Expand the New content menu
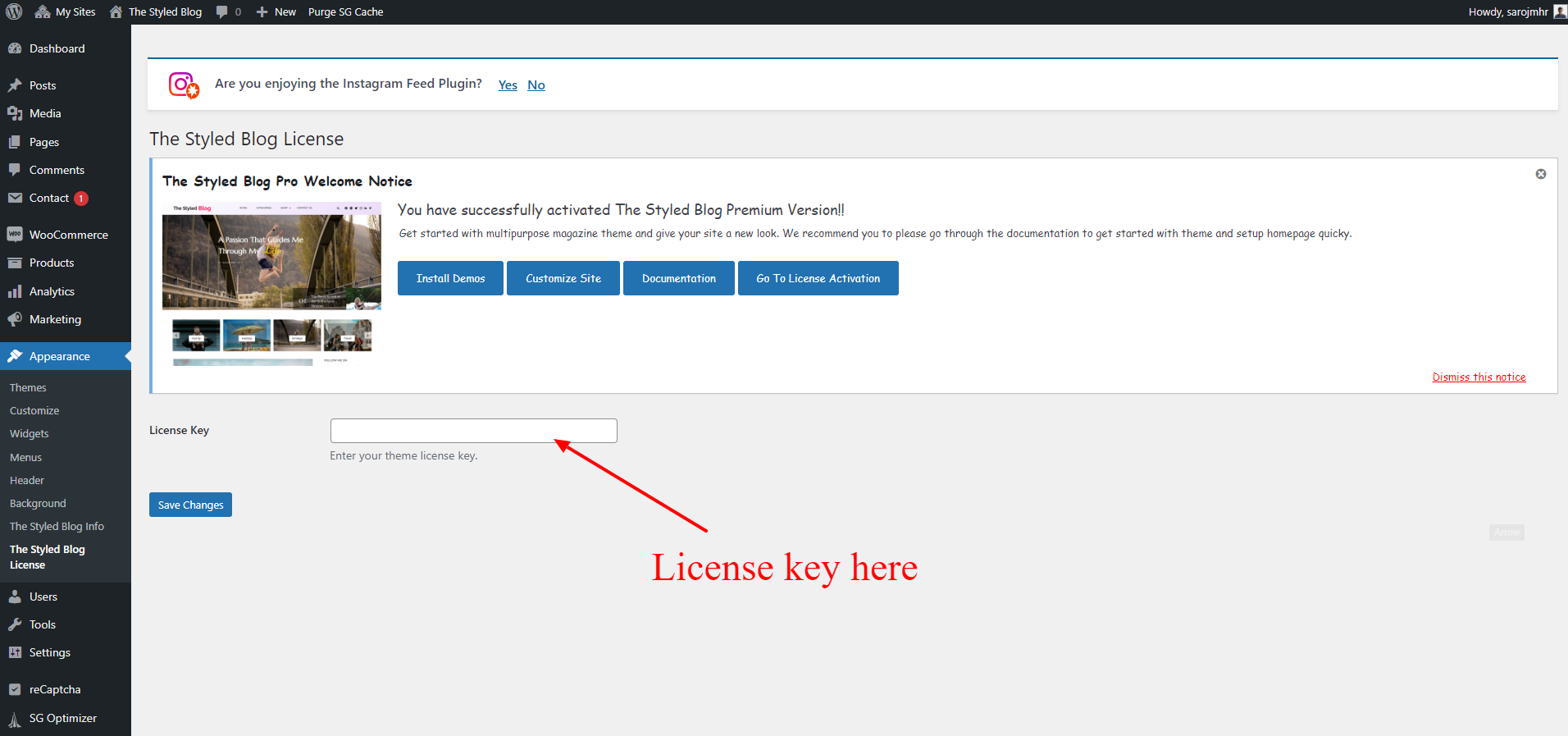Viewport: 1568px width, 736px height. (x=276, y=11)
